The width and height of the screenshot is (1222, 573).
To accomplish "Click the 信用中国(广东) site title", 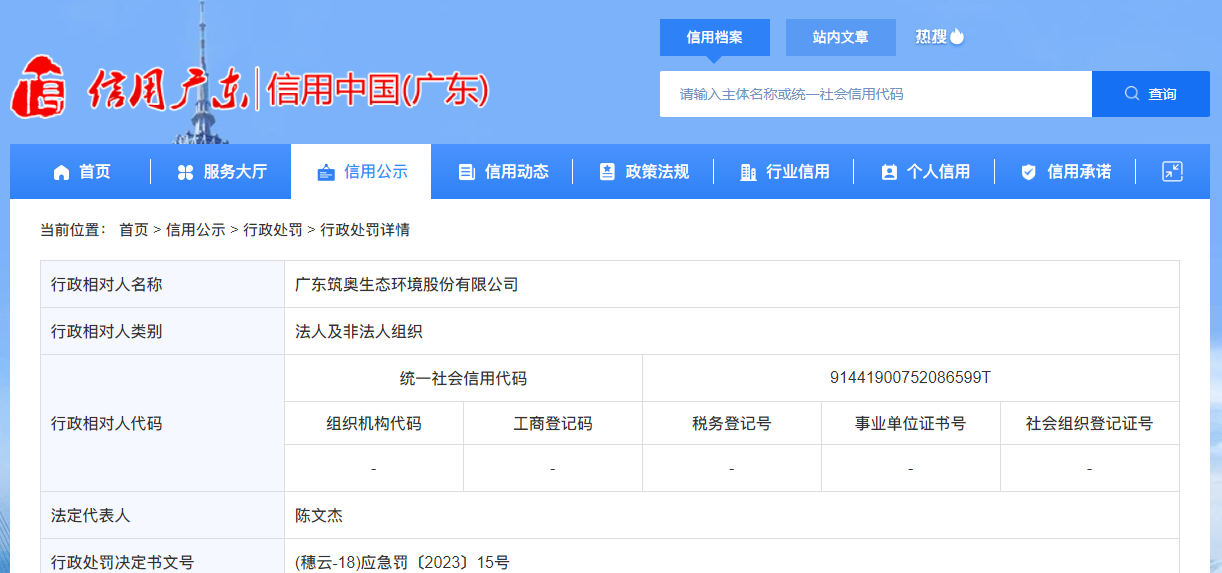I will click(378, 91).
